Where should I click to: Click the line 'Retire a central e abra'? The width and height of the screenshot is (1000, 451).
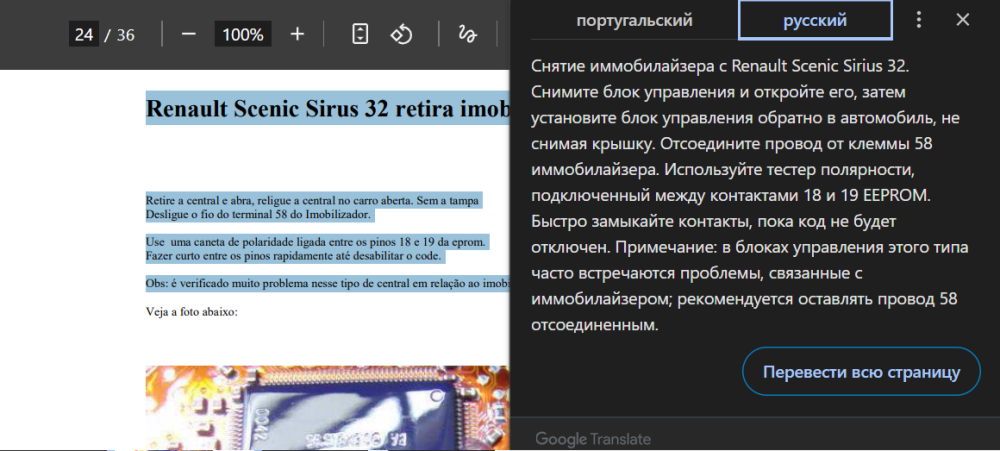point(312,200)
